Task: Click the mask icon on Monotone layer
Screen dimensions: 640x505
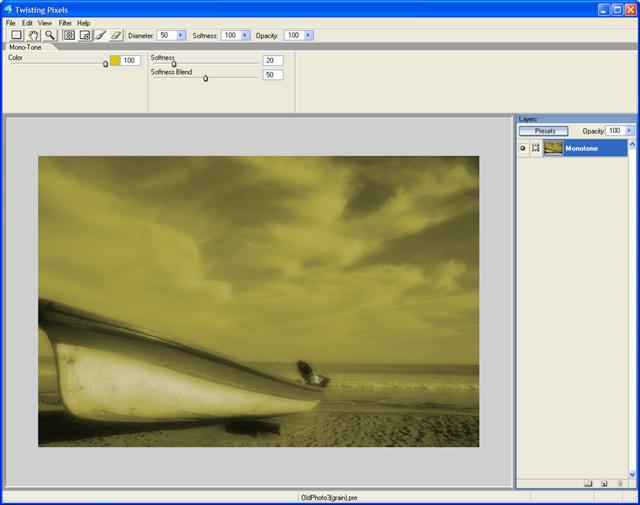Action: click(536, 148)
